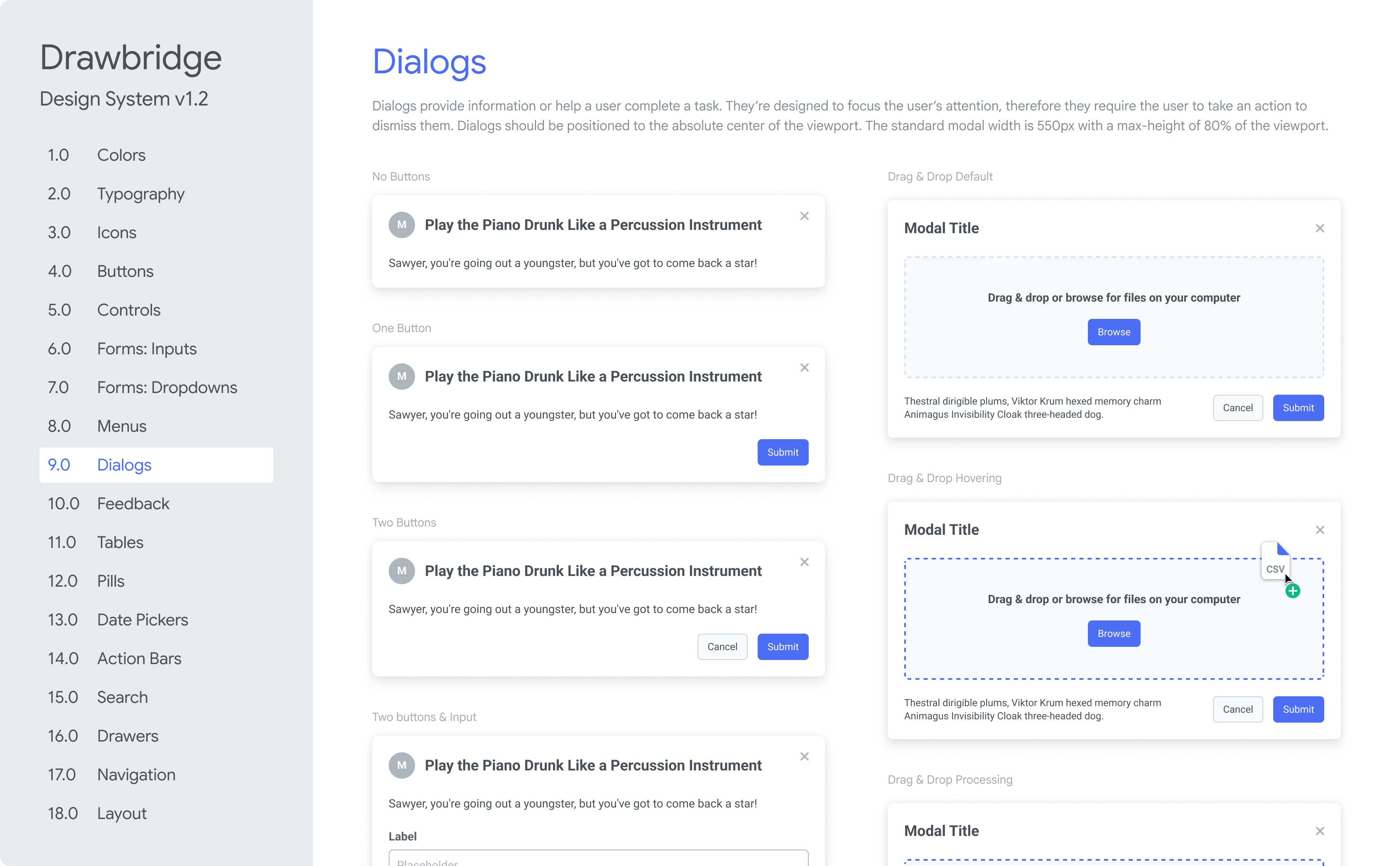Image resolution: width=1400 pixels, height=866 pixels.
Task: Go to the Typography section
Action: point(140,194)
